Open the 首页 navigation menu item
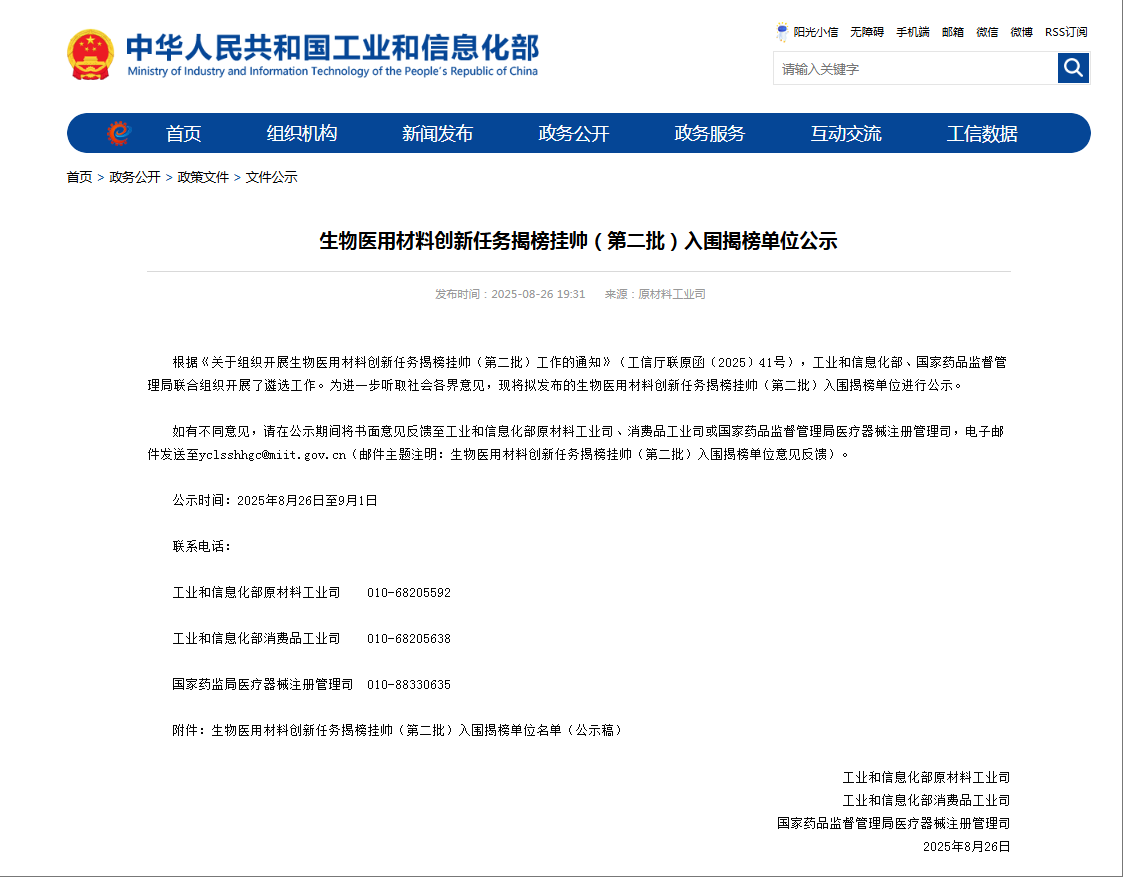1123x877 pixels. pos(183,133)
